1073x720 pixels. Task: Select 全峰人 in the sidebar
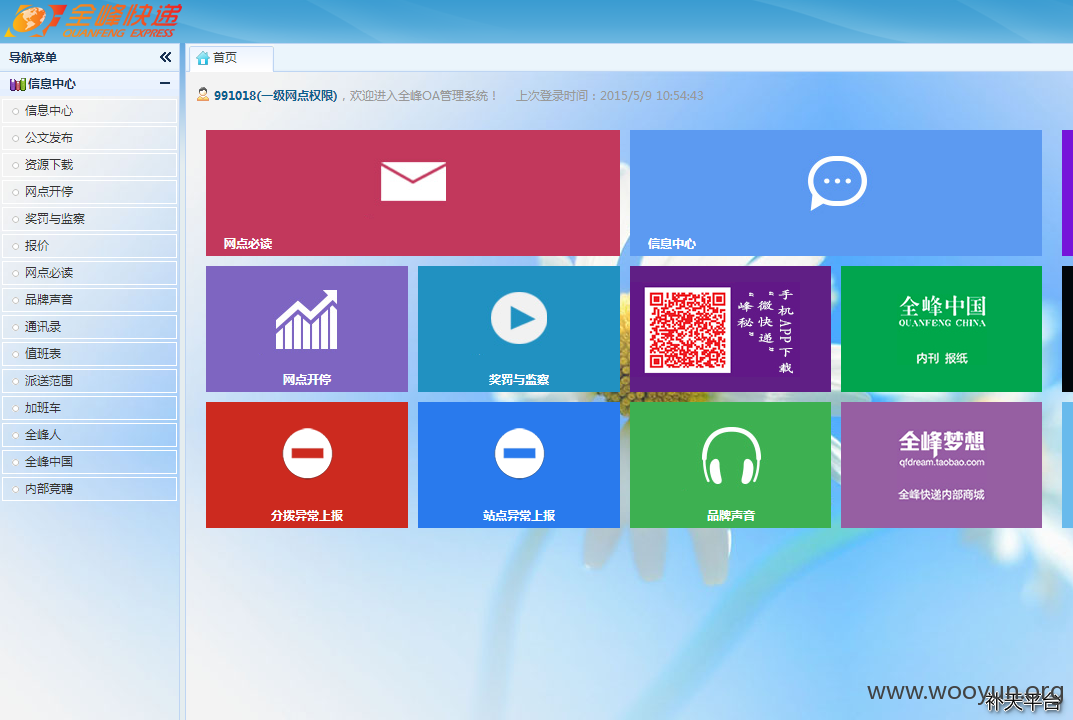pos(90,435)
